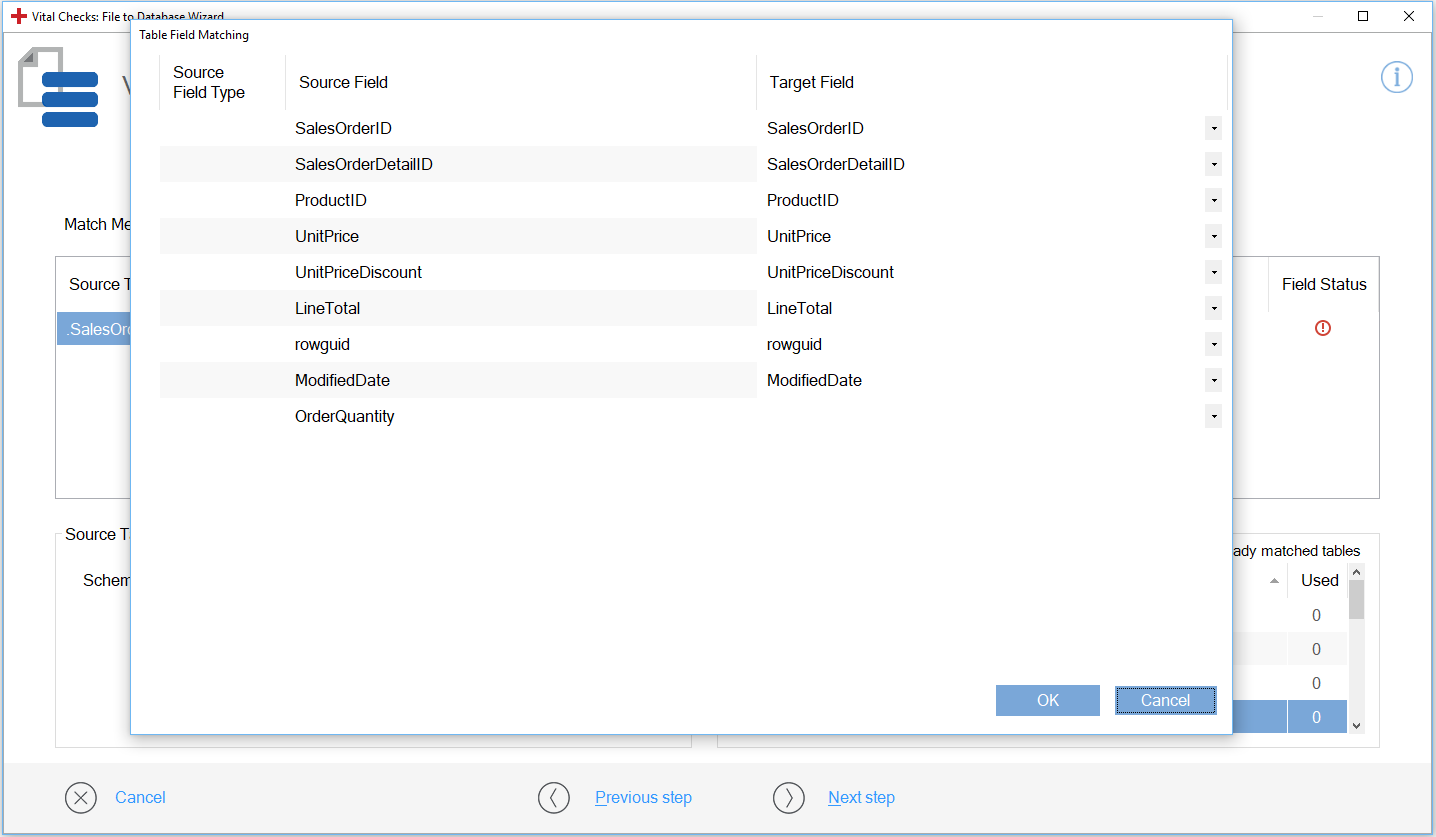Select the ModifiedDate source field
This screenshot has height=837, width=1436.
coord(342,380)
